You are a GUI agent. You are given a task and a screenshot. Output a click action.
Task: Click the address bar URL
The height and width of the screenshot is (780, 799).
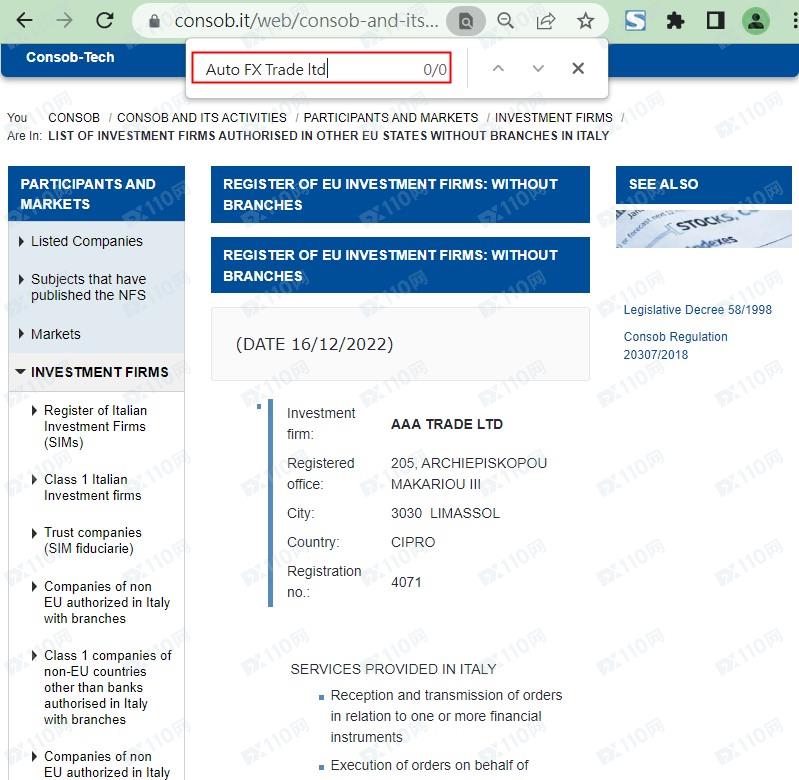(x=306, y=21)
